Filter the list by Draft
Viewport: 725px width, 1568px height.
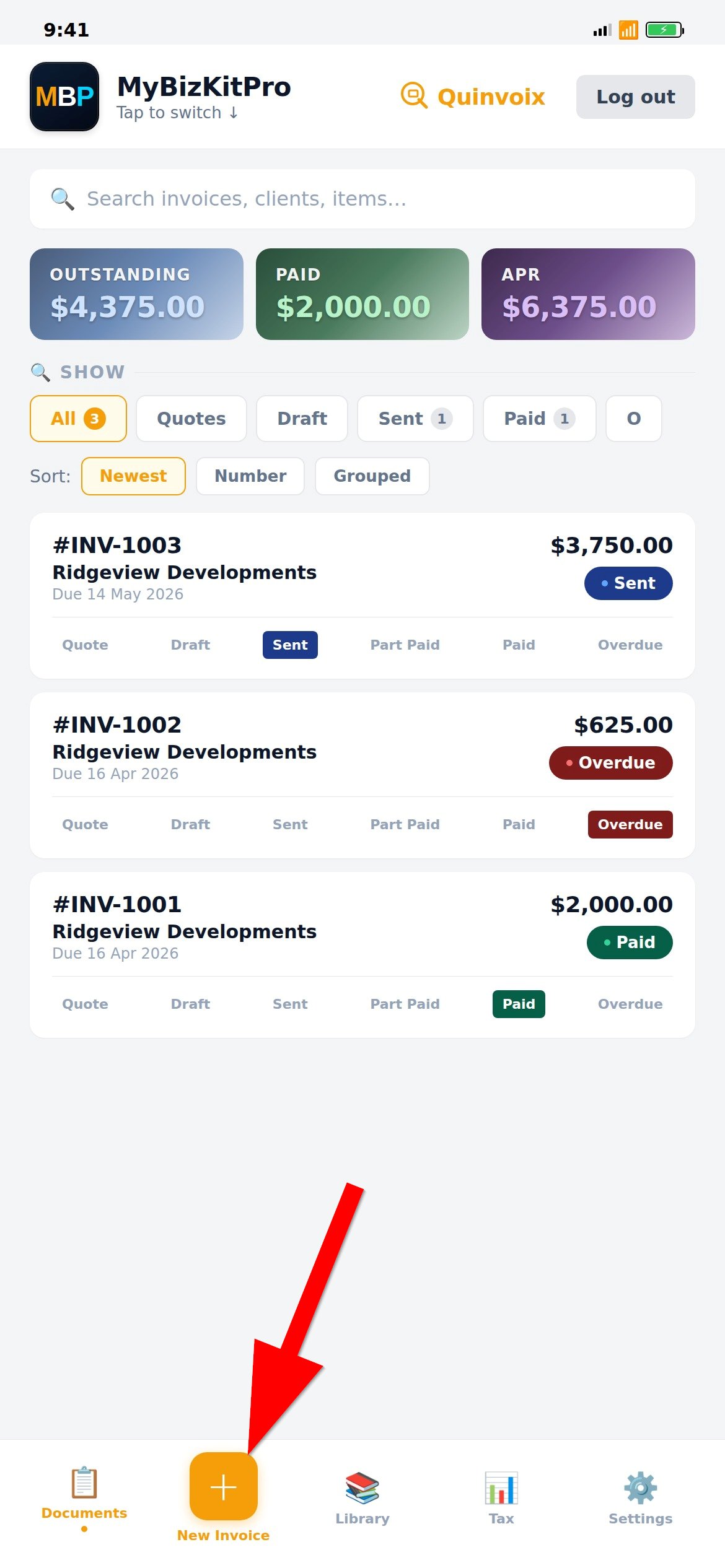tap(302, 419)
